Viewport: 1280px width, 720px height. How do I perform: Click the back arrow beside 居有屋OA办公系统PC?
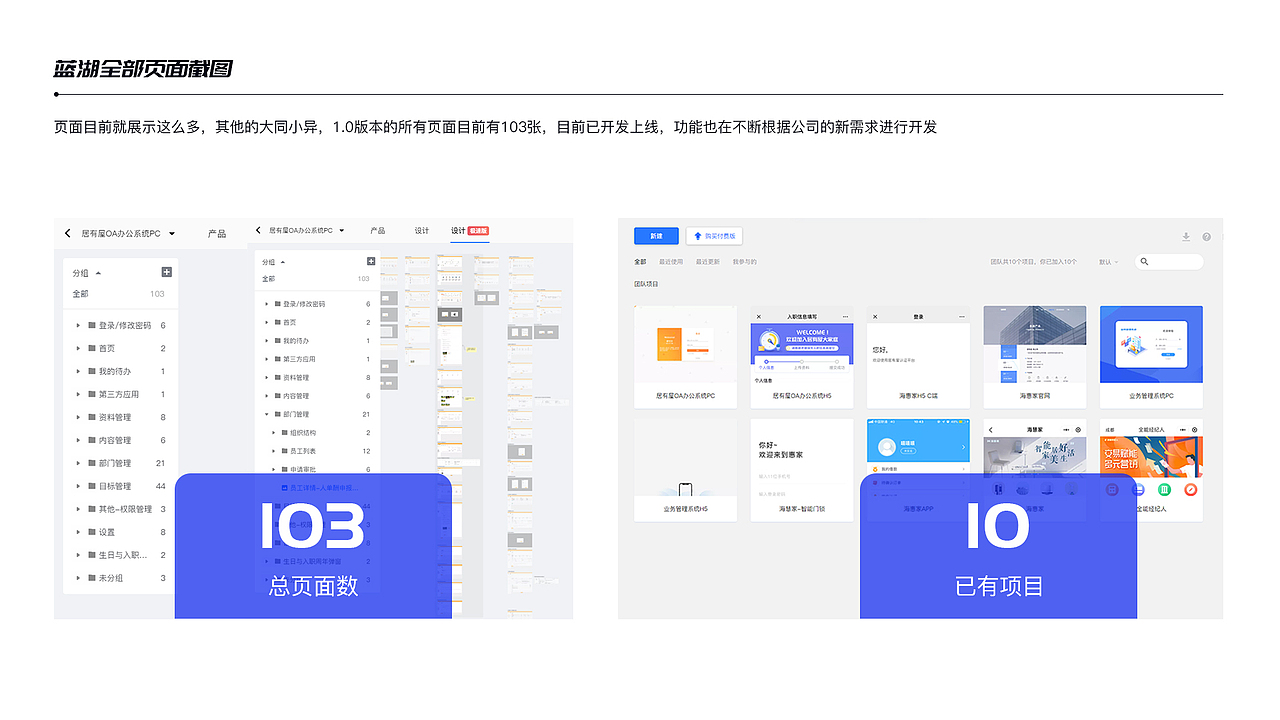[65, 233]
